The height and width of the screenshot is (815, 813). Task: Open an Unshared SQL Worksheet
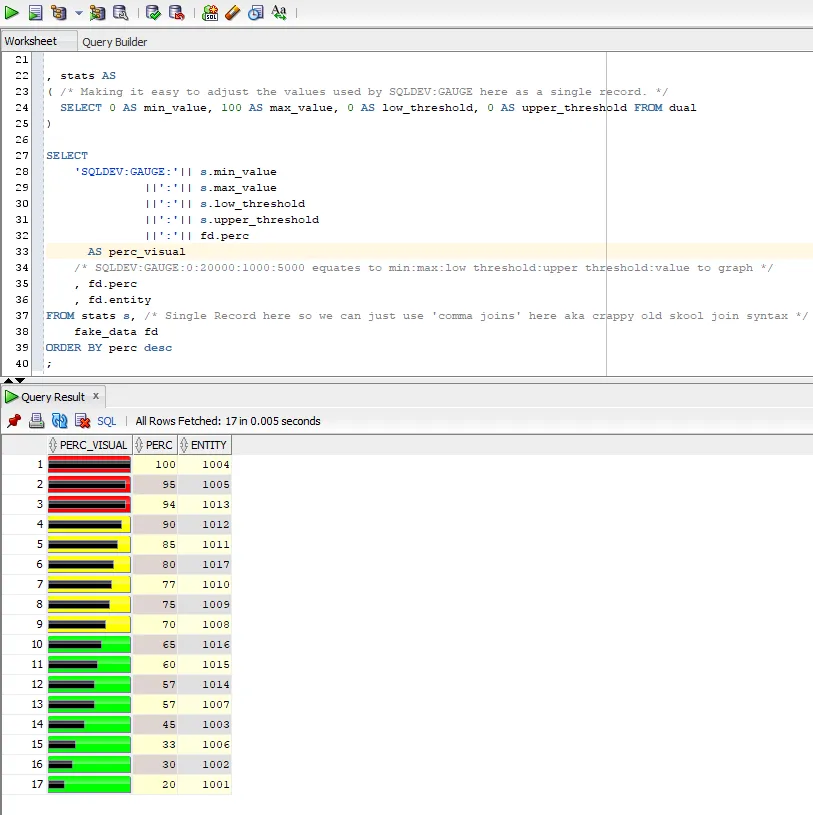coord(210,13)
